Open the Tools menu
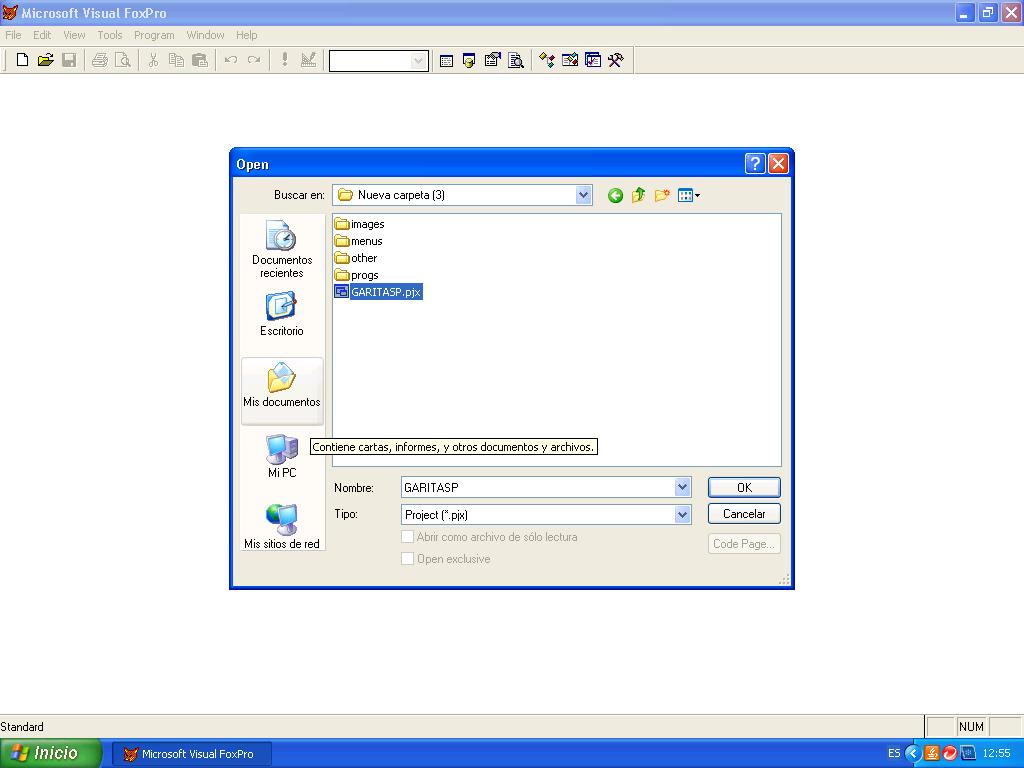Screen dimensions: 1024x768 (x=110, y=35)
